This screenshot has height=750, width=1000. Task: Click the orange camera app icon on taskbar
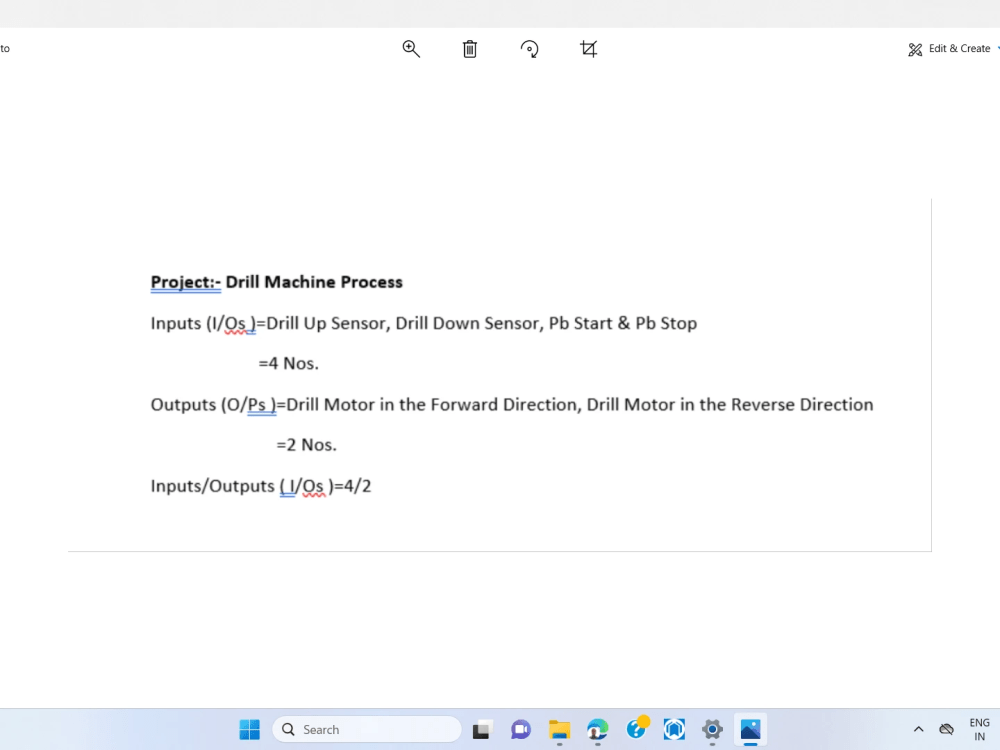coord(636,729)
